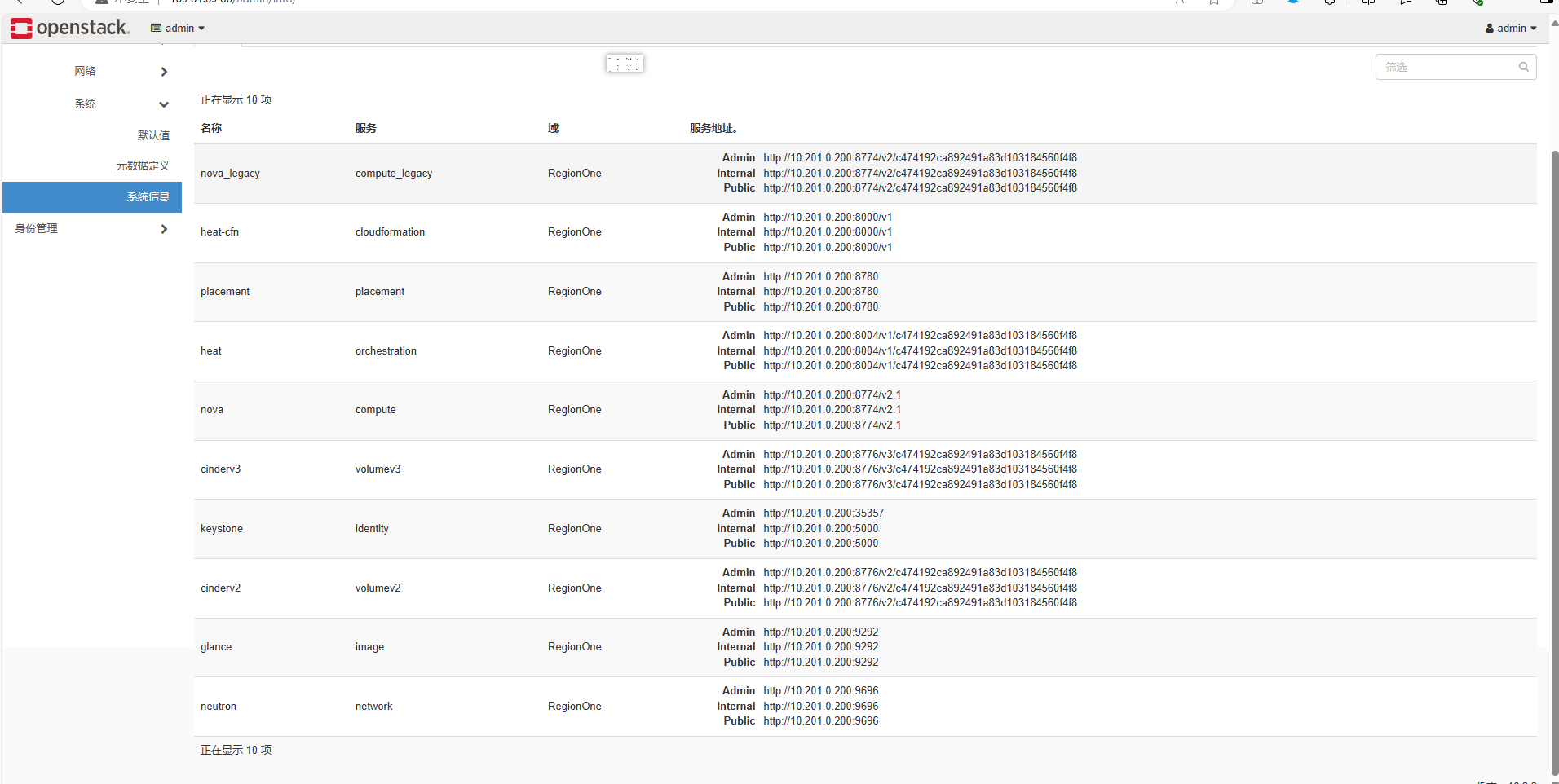1559x784 pixels.
Task: Click the browser refresh icon
Action: click(x=58, y=2)
